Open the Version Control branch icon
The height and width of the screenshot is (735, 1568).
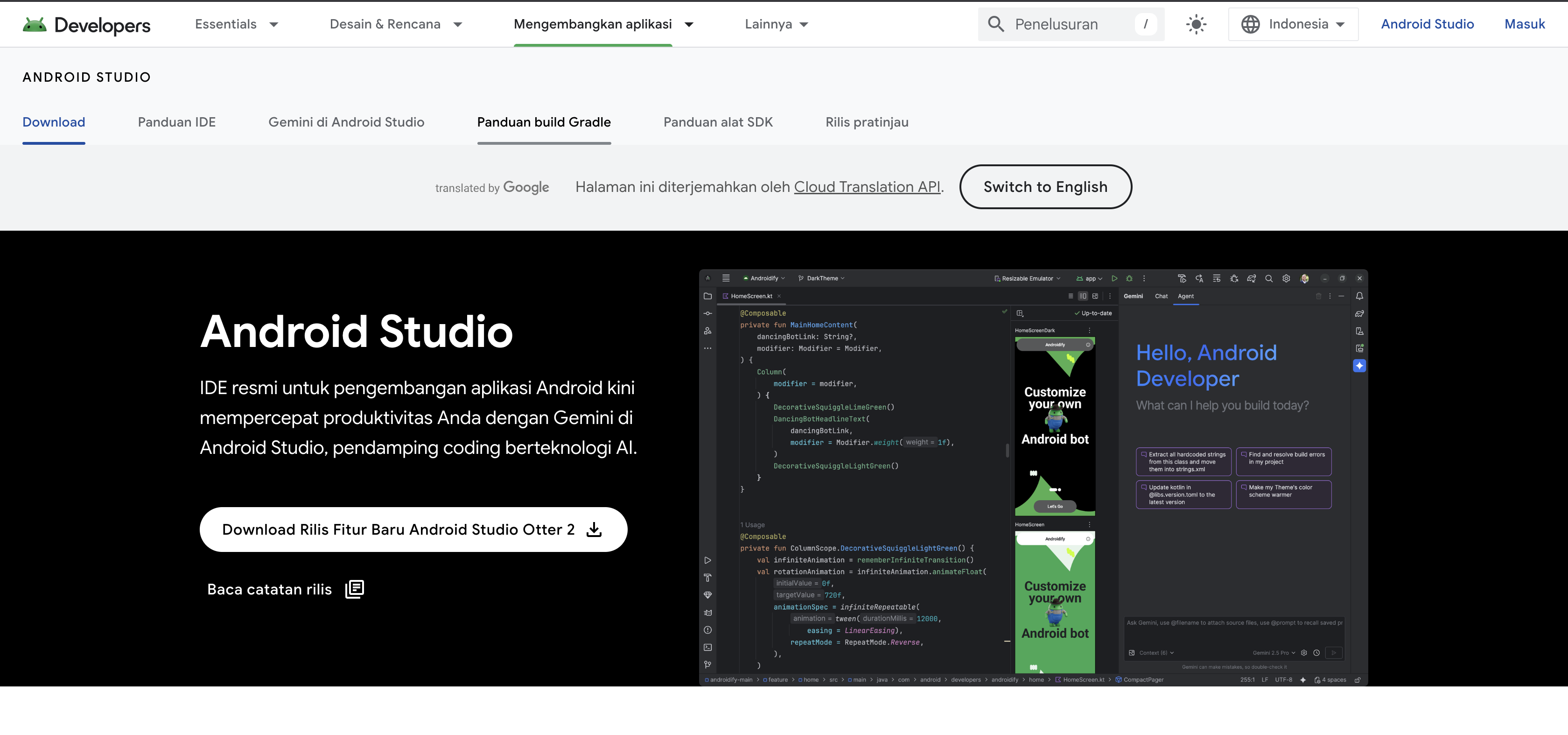coord(707,665)
